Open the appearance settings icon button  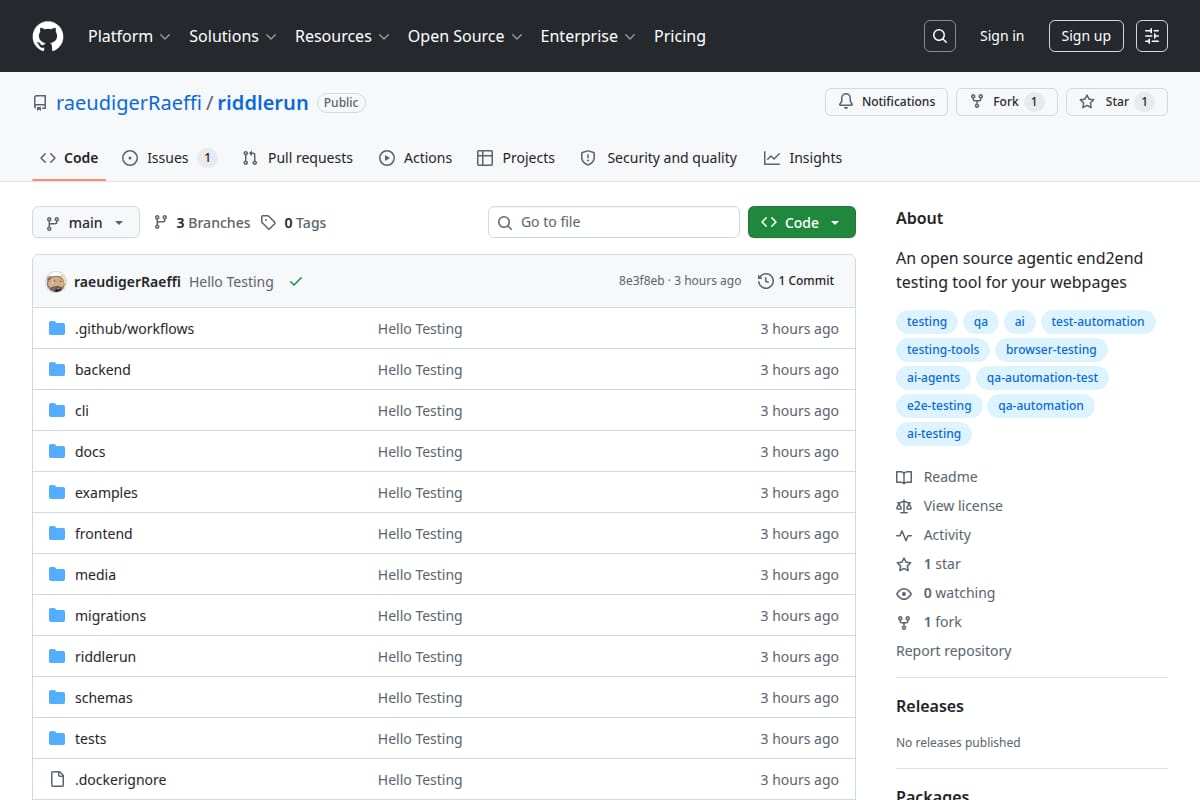1152,36
